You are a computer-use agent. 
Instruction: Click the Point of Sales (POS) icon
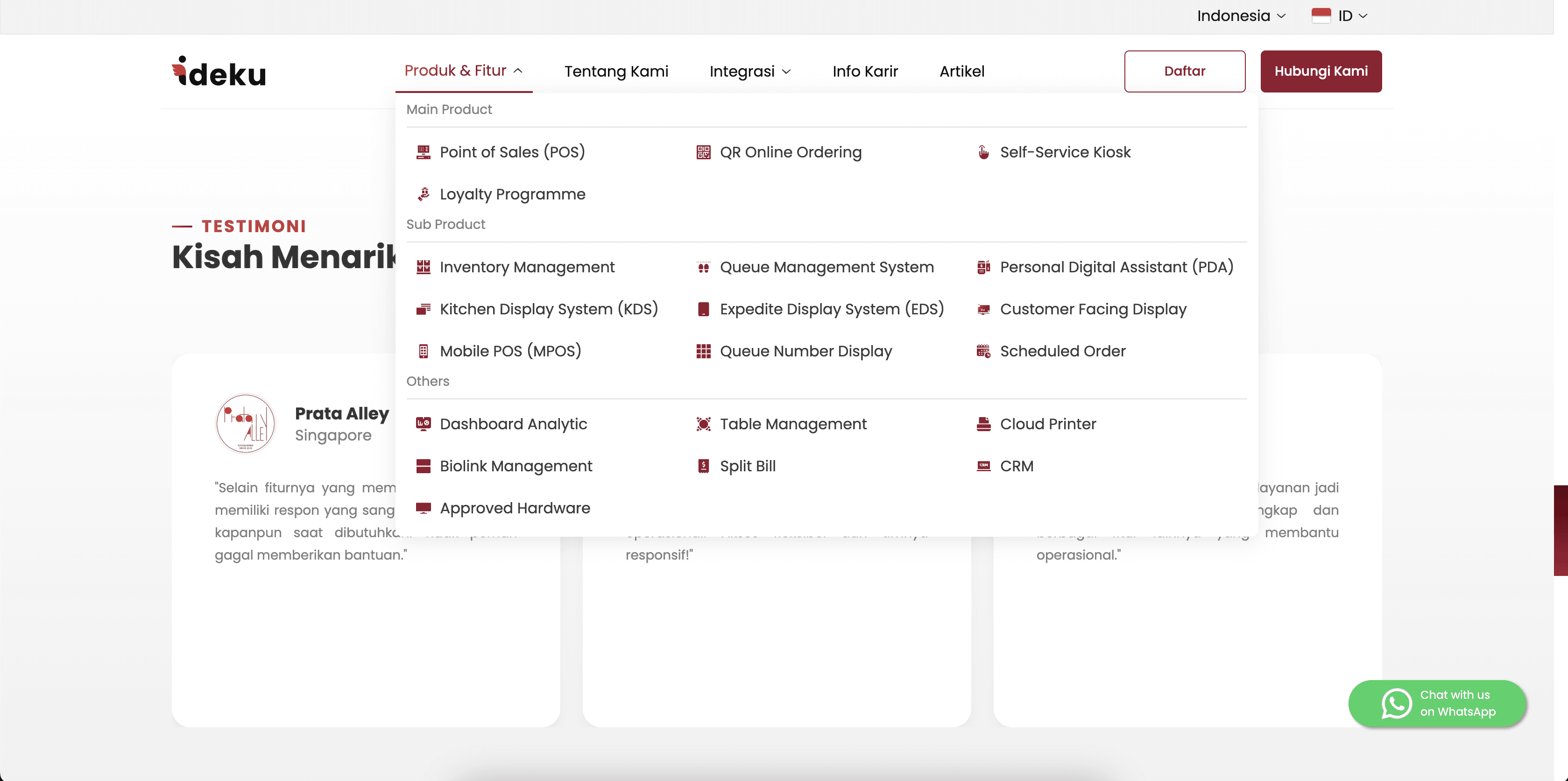point(423,152)
